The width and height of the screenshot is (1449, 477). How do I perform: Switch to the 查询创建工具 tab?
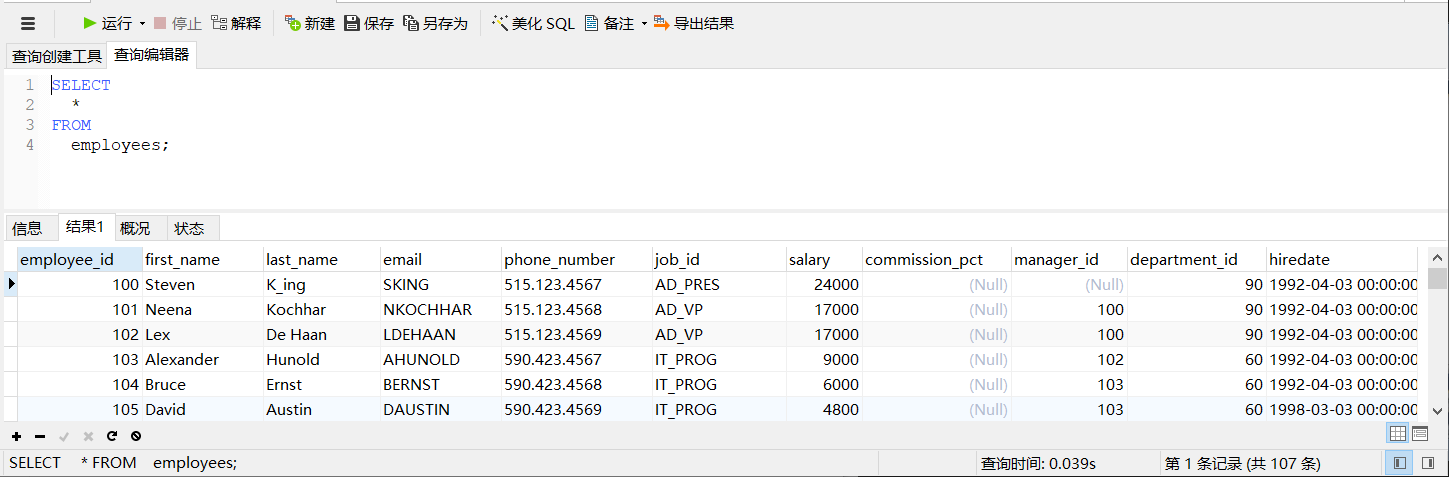coord(56,56)
